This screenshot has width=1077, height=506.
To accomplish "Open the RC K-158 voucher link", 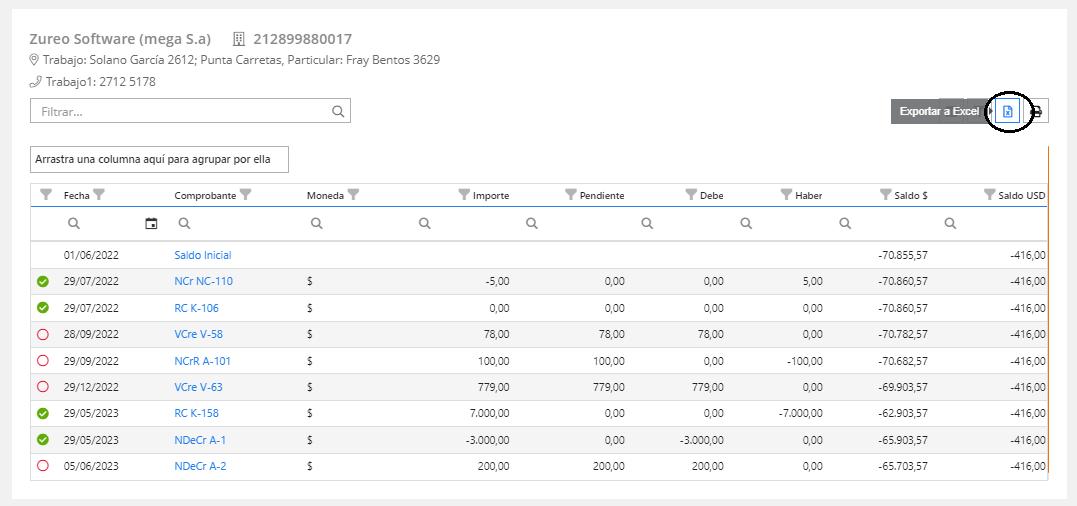I will pyautogui.click(x=196, y=413).
